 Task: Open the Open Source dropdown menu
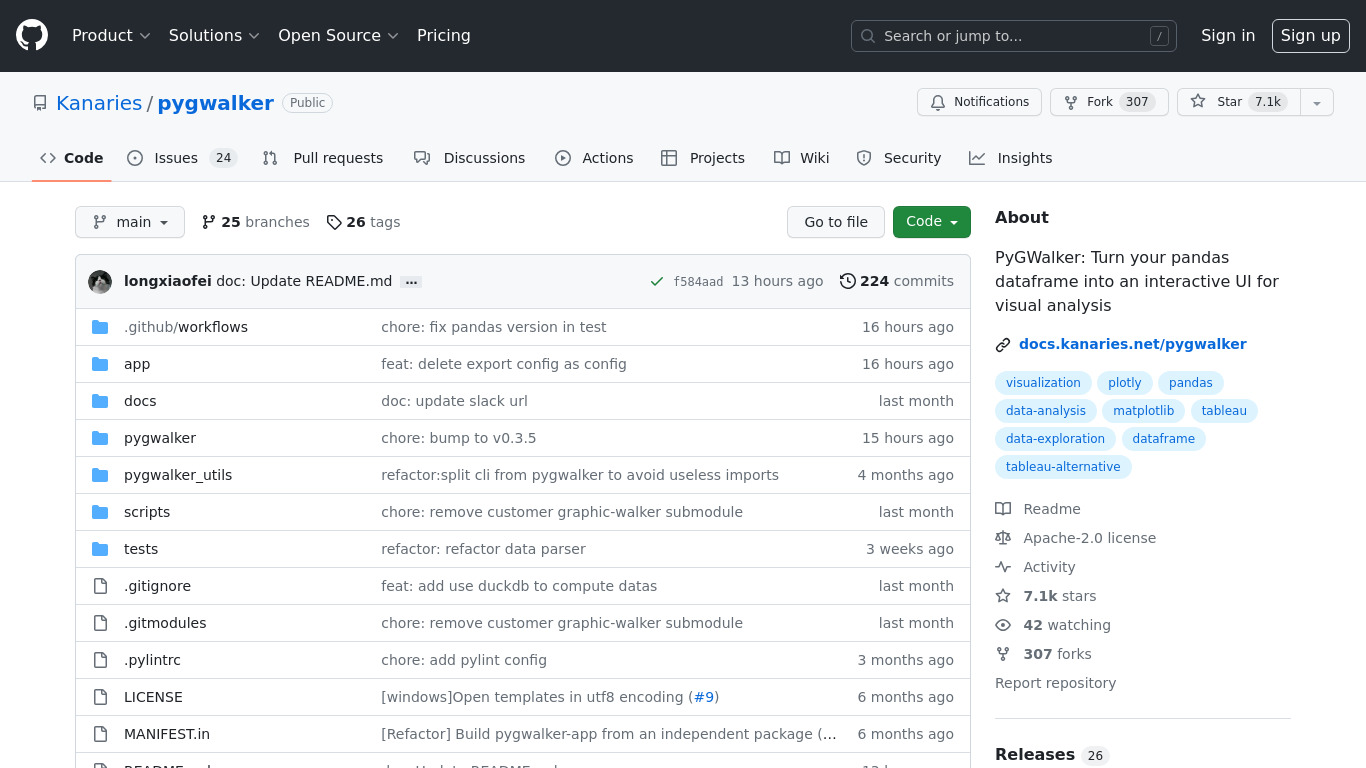tap(338, 36)
